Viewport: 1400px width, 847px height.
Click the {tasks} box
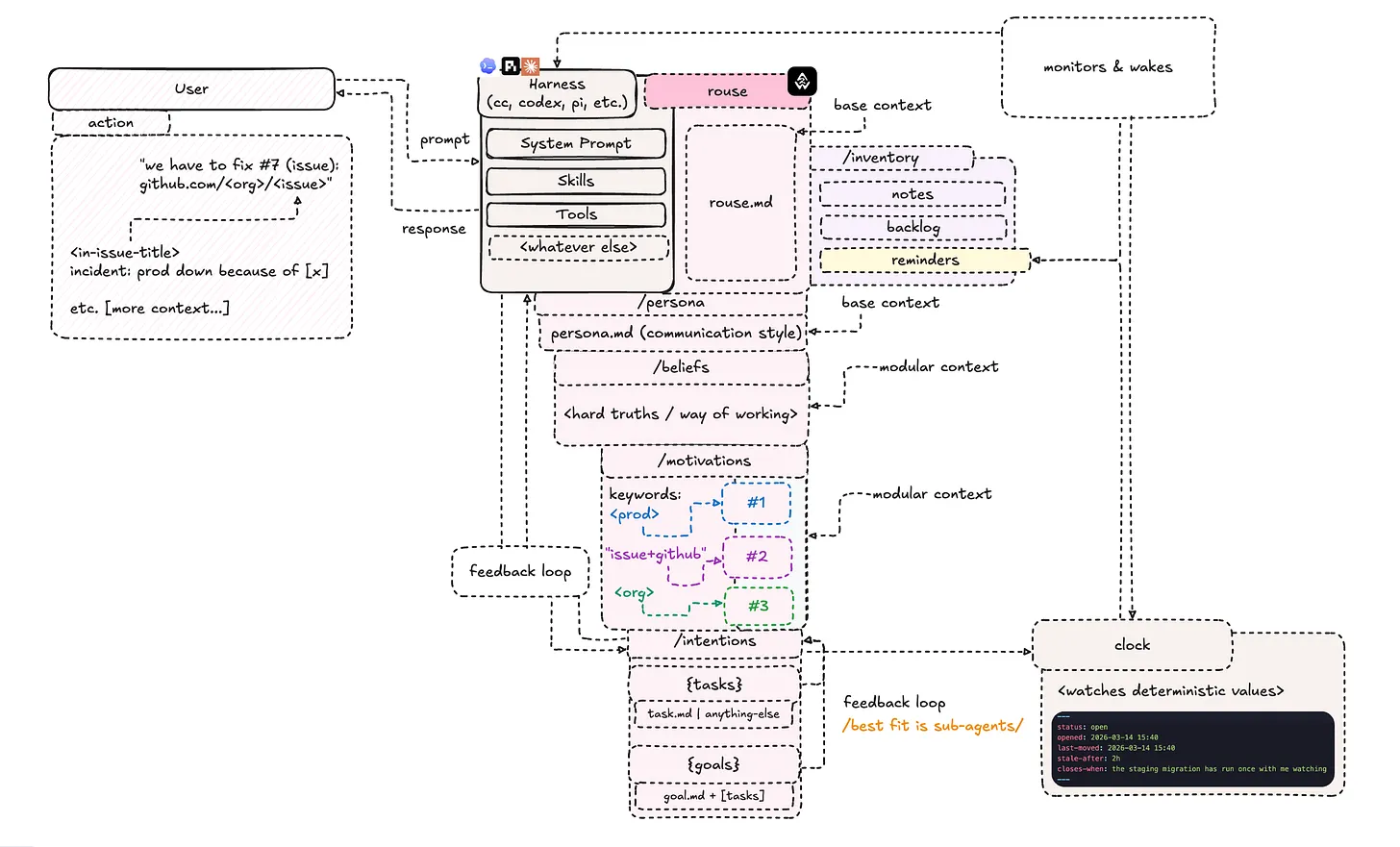pos(714,685)
